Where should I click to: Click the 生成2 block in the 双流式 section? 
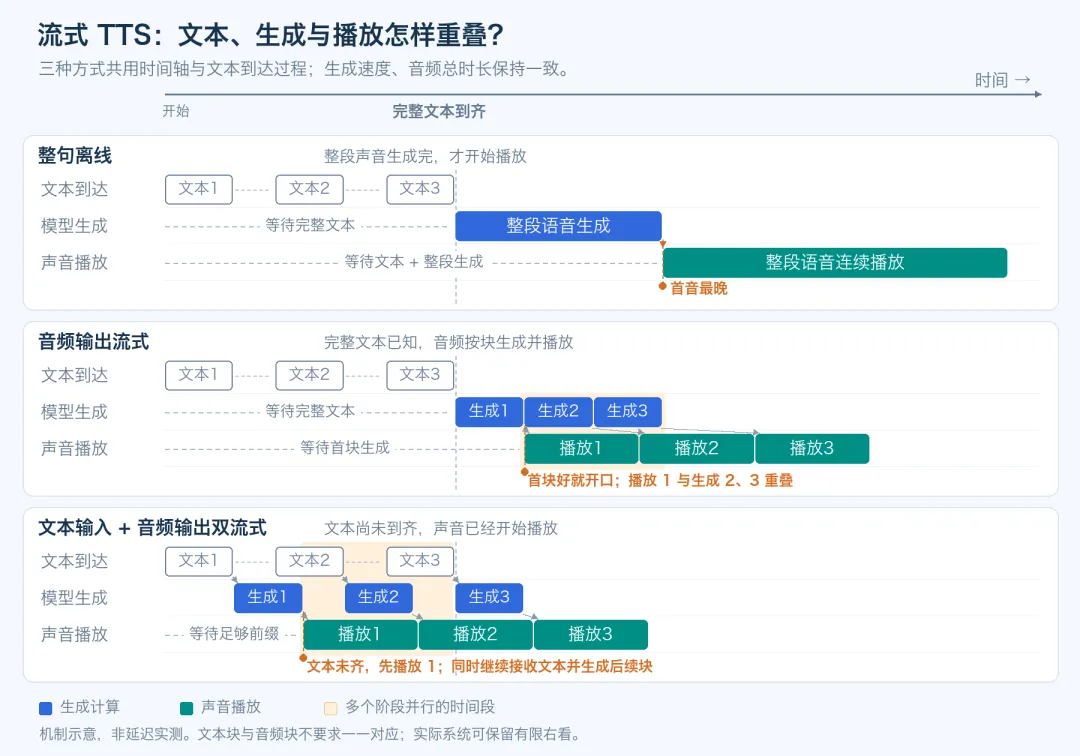(x=379, y=598)
